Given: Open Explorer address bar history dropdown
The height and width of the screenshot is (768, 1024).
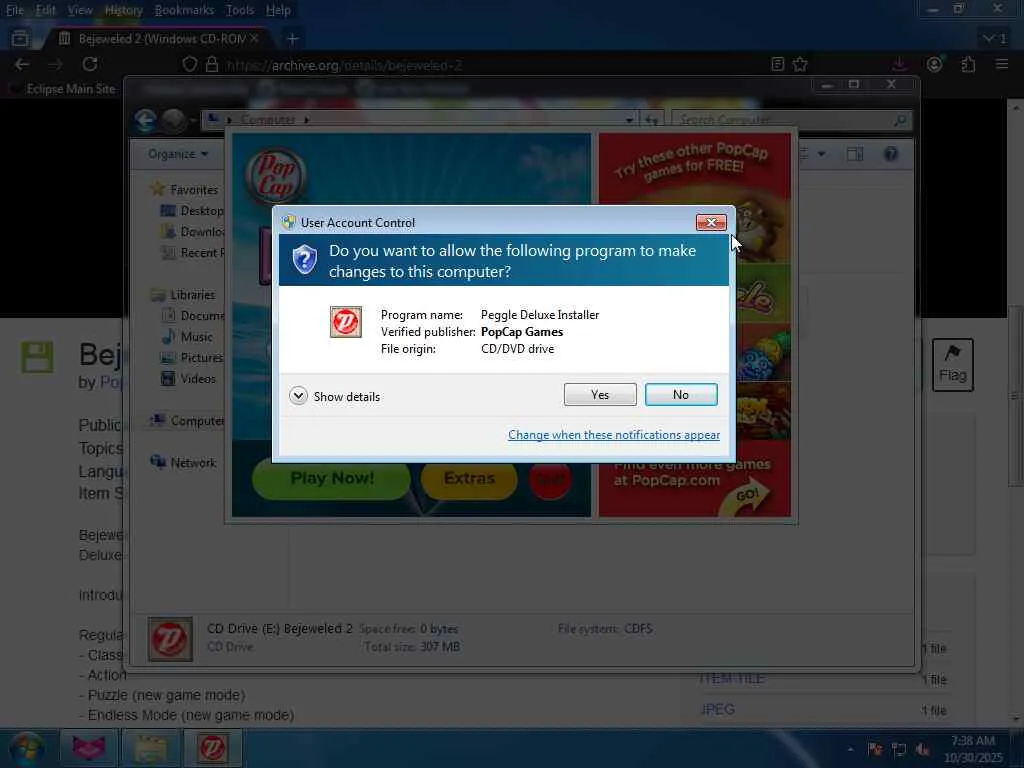Looking at the screenshot, I should (x=628, y=120).
